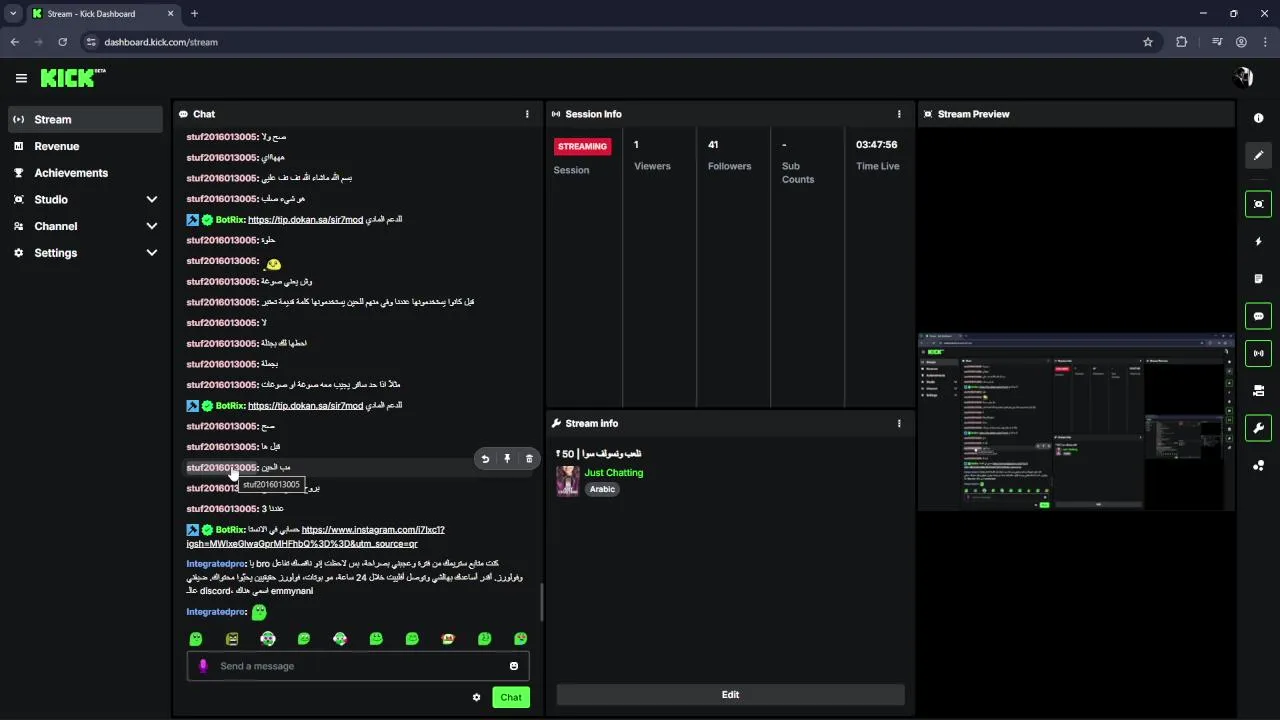Toggle the wrench stream info icon
1280x720 pixels.
tap(1258, 428)
